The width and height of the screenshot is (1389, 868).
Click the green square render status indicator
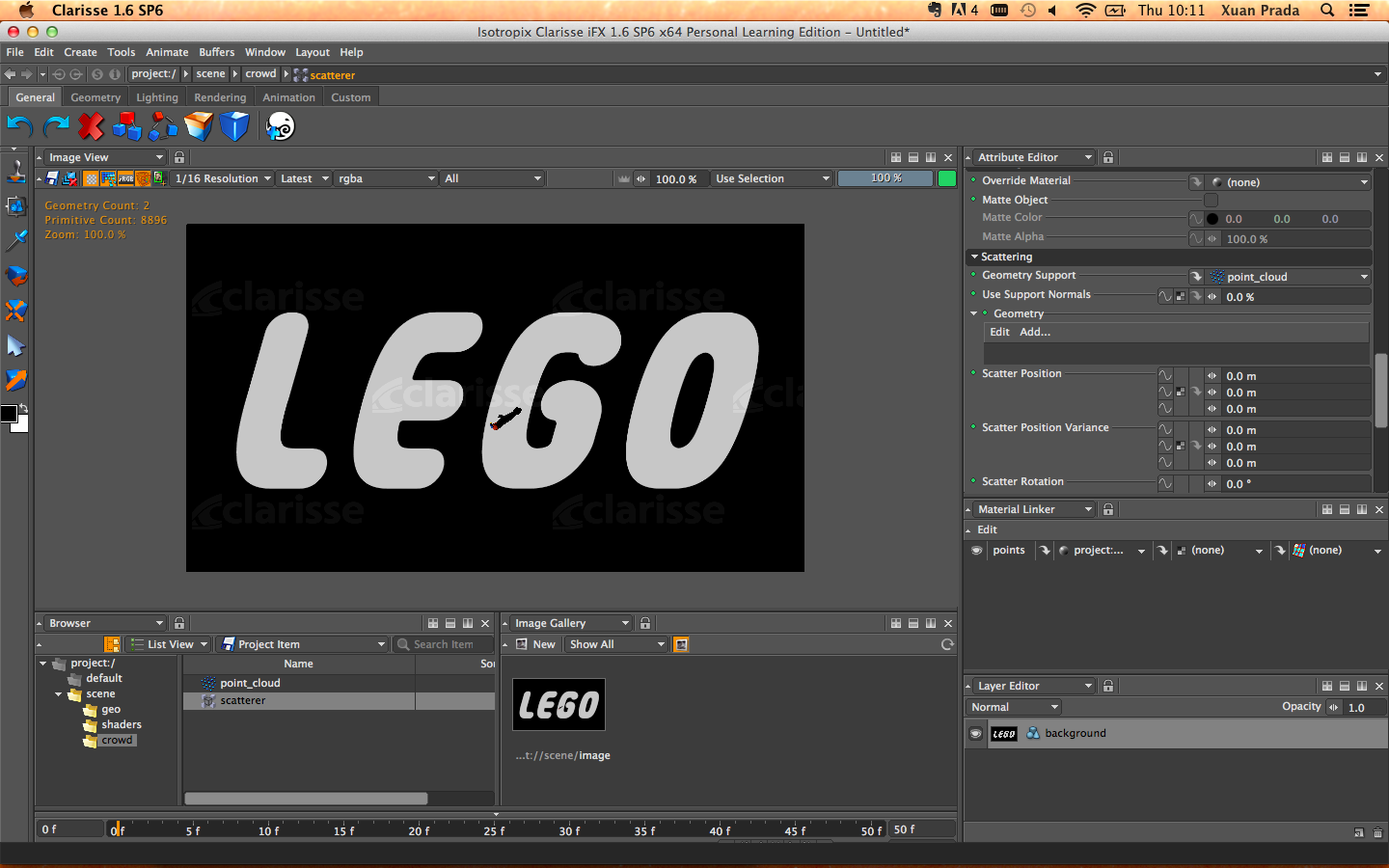(x=947, y=178)
